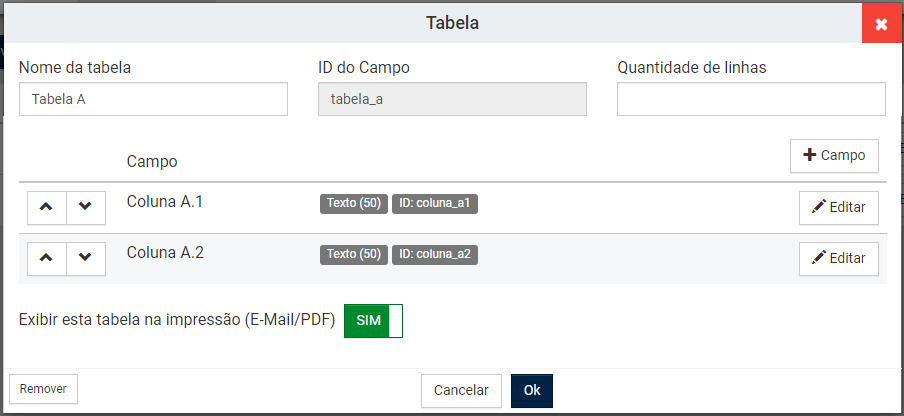Move Coluna A.2 down with arrow
The height and width of the screenshot is (416, 904).
[85, 257]
